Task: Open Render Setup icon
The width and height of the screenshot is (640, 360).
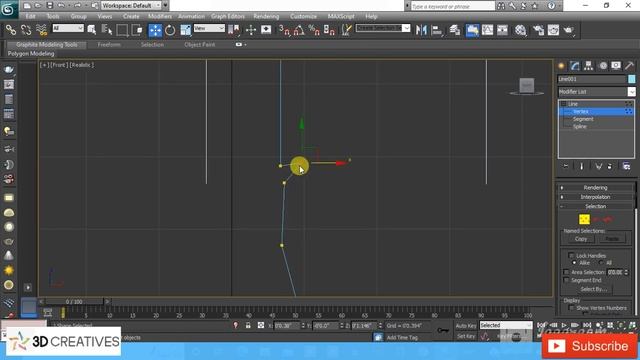Action: pyautogui.click(x=538, y=30)
